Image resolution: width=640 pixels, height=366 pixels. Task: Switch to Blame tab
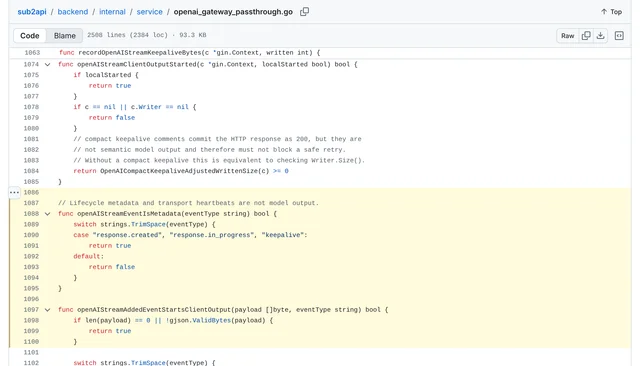click(x=64, y=35)
